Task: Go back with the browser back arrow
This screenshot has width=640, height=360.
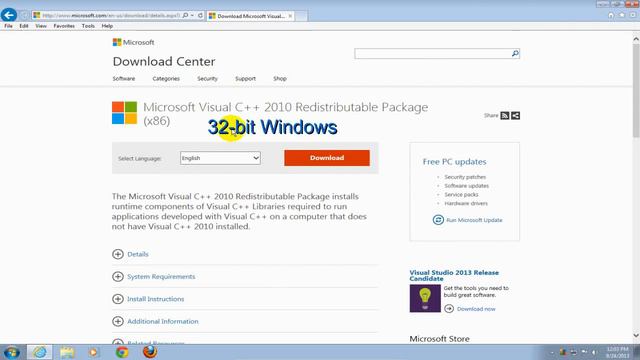Action: [x=9, y=15]
